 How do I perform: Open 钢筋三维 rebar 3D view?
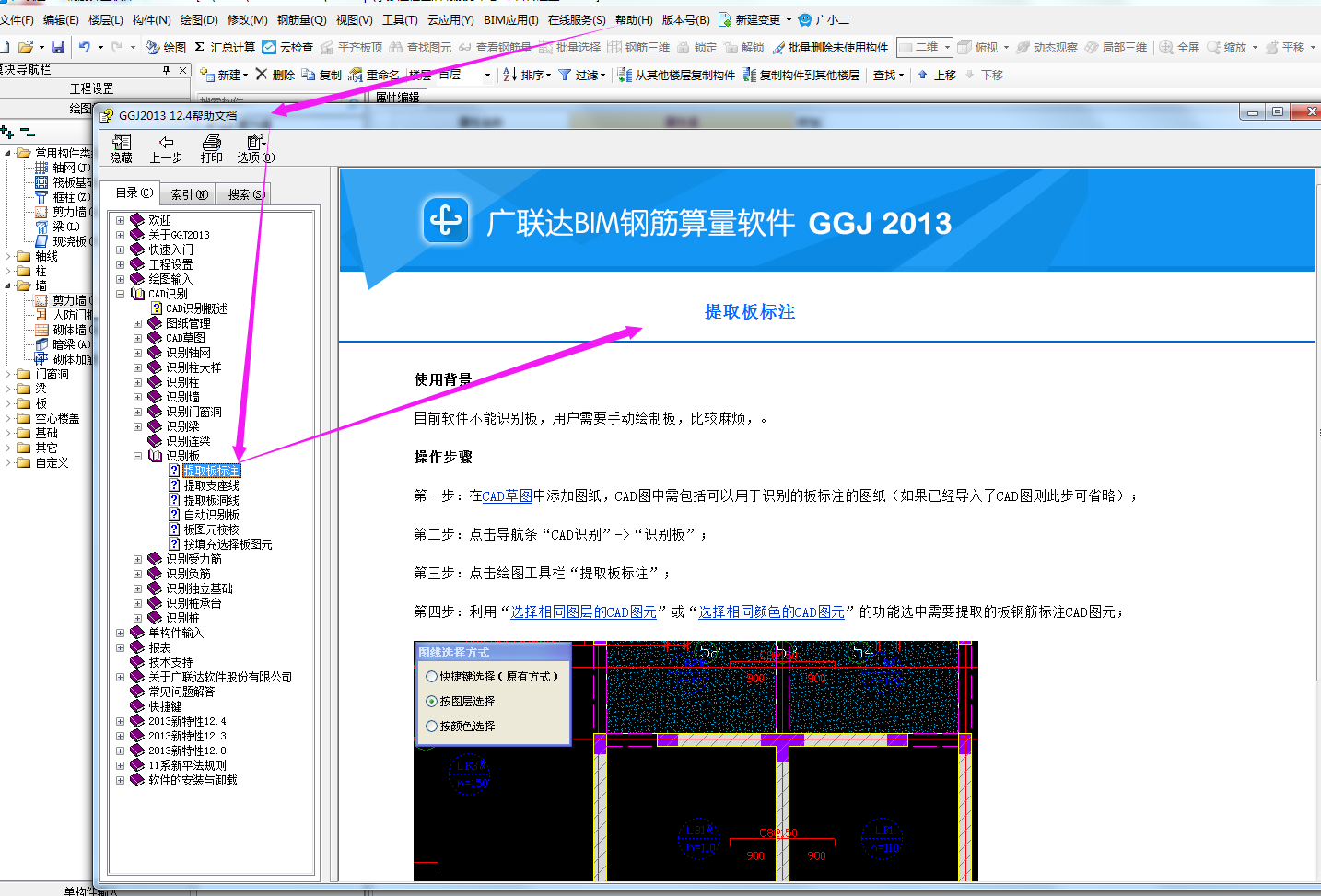pyautogui.click(x=638, y=47)
